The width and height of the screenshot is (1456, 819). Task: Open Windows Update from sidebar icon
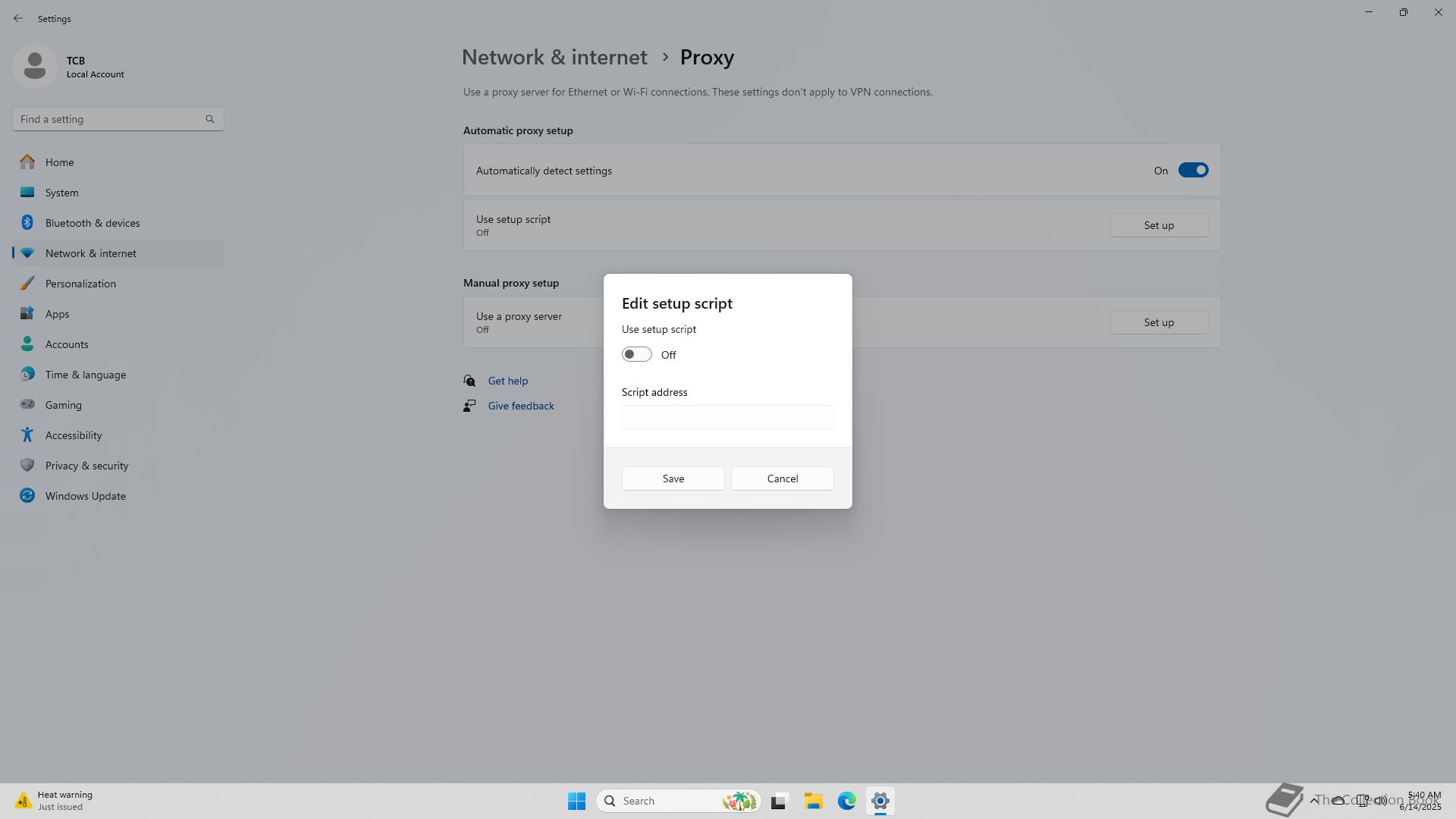27,496
